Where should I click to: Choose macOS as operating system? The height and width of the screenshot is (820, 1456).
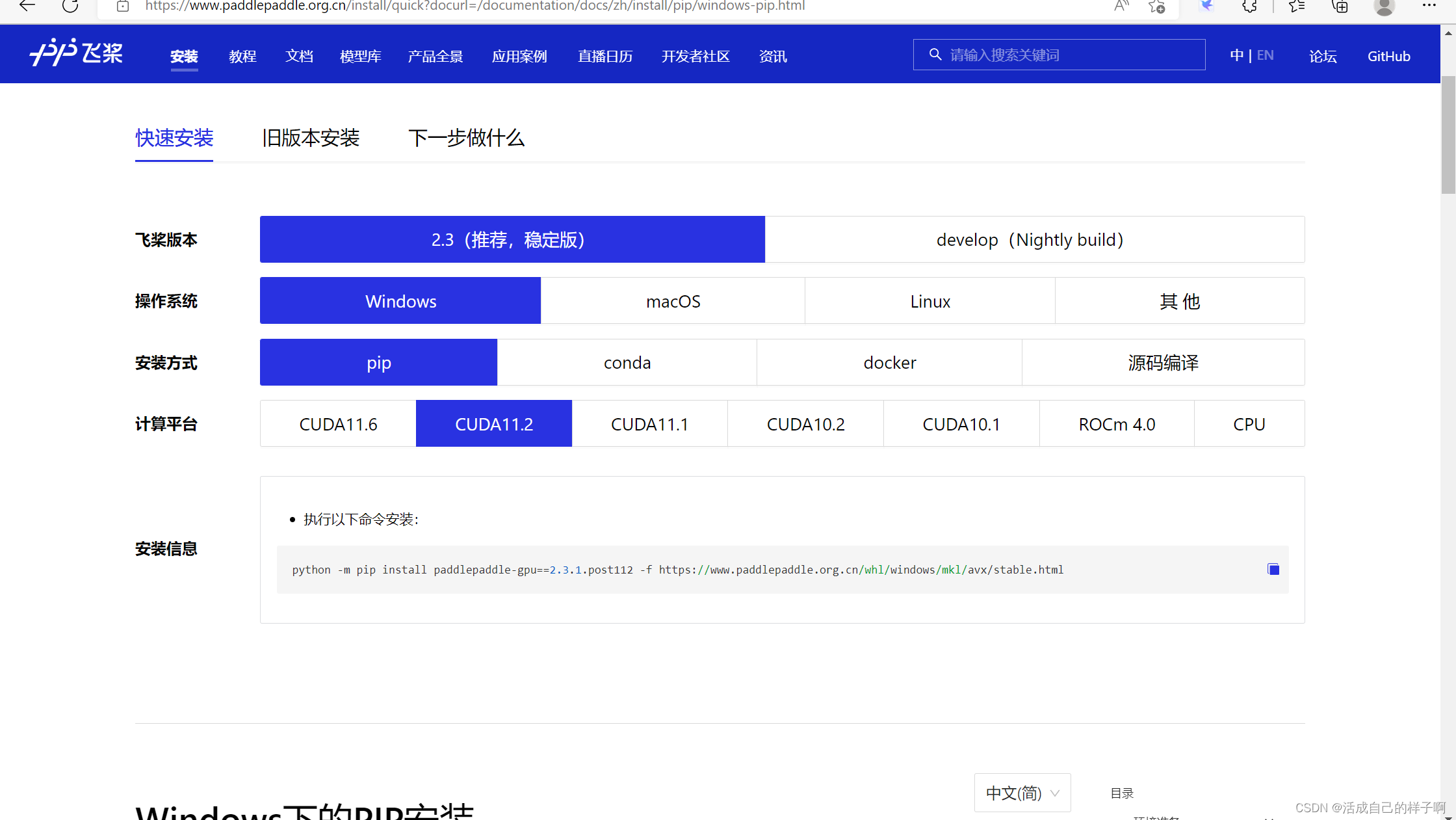[x=673, y=301]
